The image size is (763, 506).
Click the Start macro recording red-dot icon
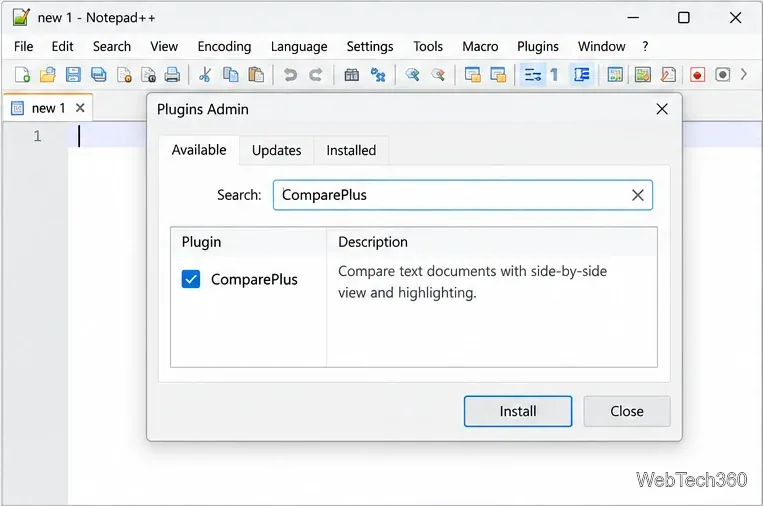coord(697,74)
